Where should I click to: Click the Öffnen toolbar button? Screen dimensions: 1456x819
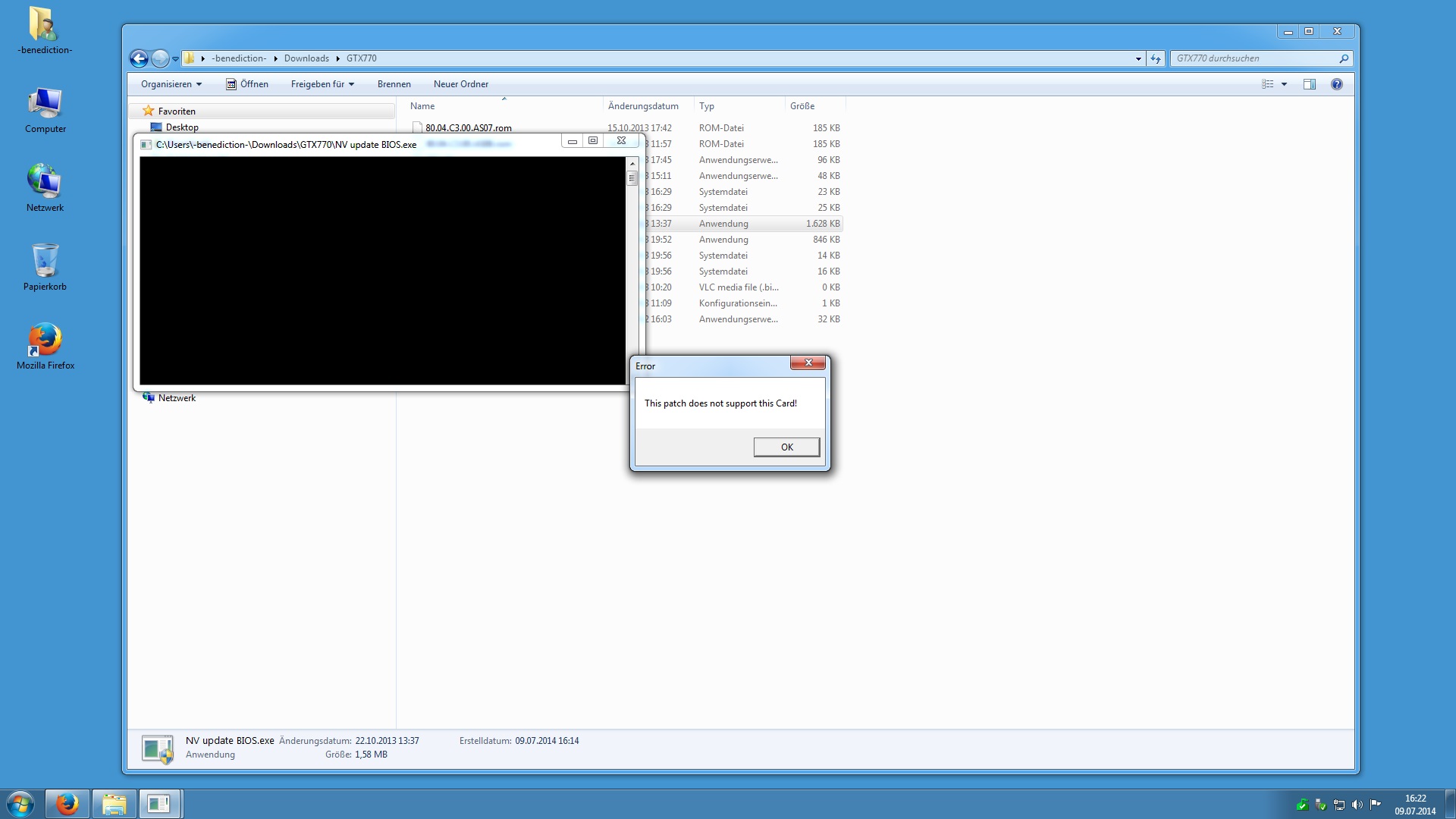coord(247,84)
